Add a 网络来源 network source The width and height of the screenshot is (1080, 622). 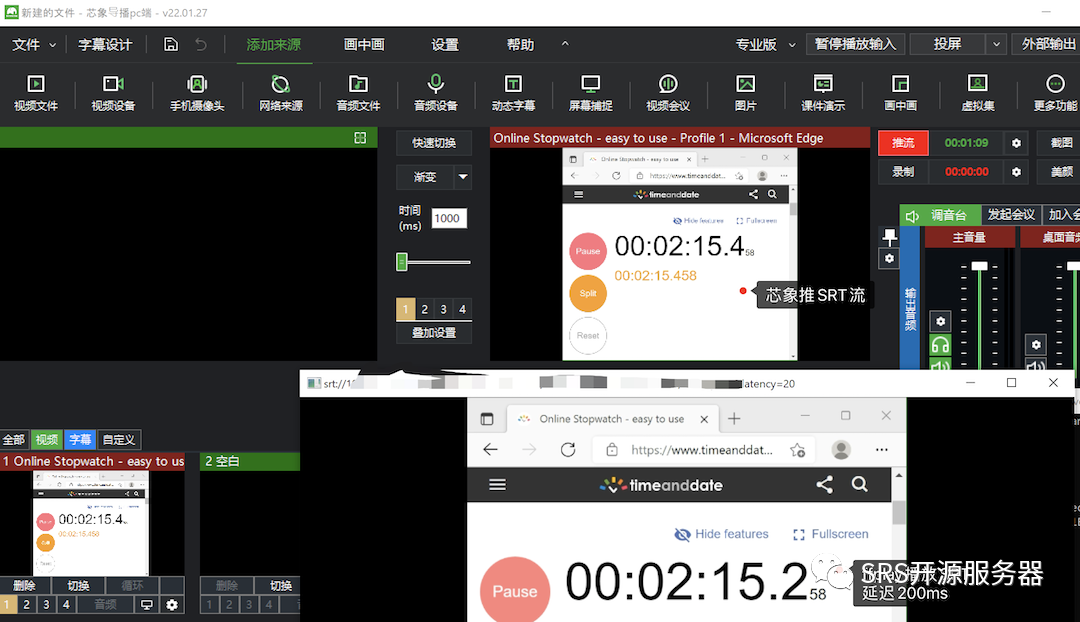[280, 93]
